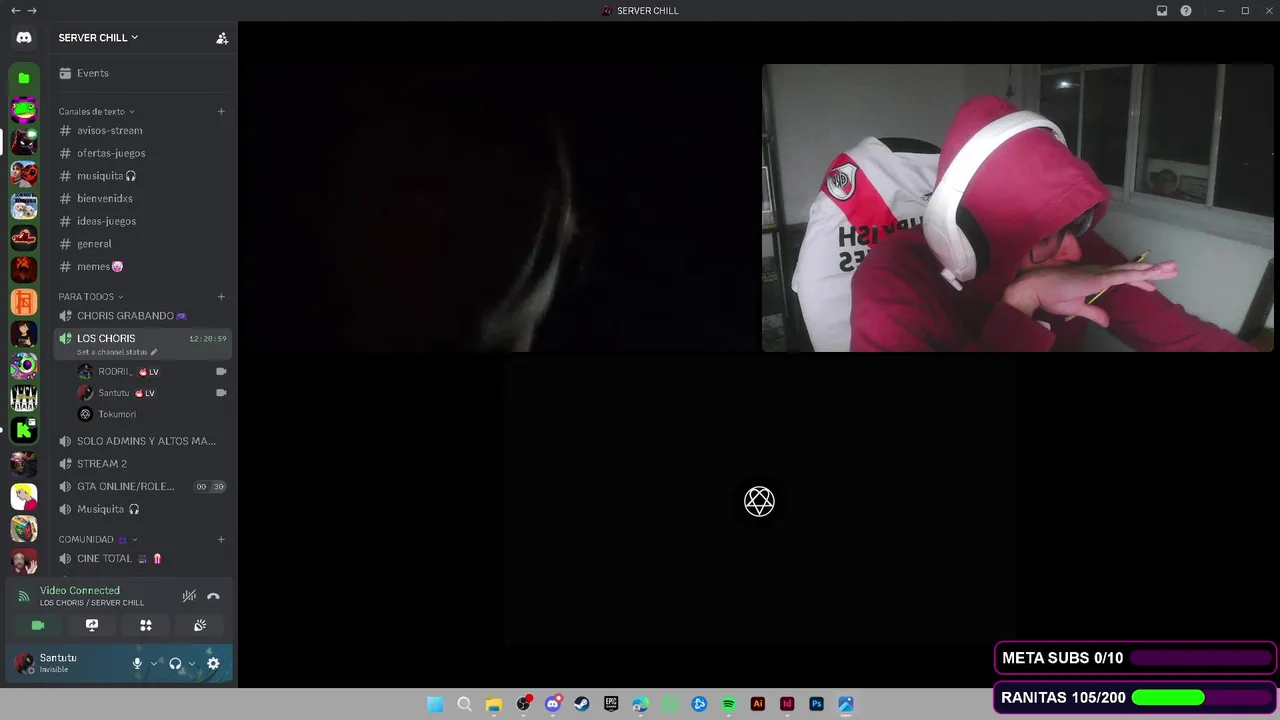This screenshot has height=720, width=1280.
Task: Open the green K server icon
Action: click(x=24, y=431)
